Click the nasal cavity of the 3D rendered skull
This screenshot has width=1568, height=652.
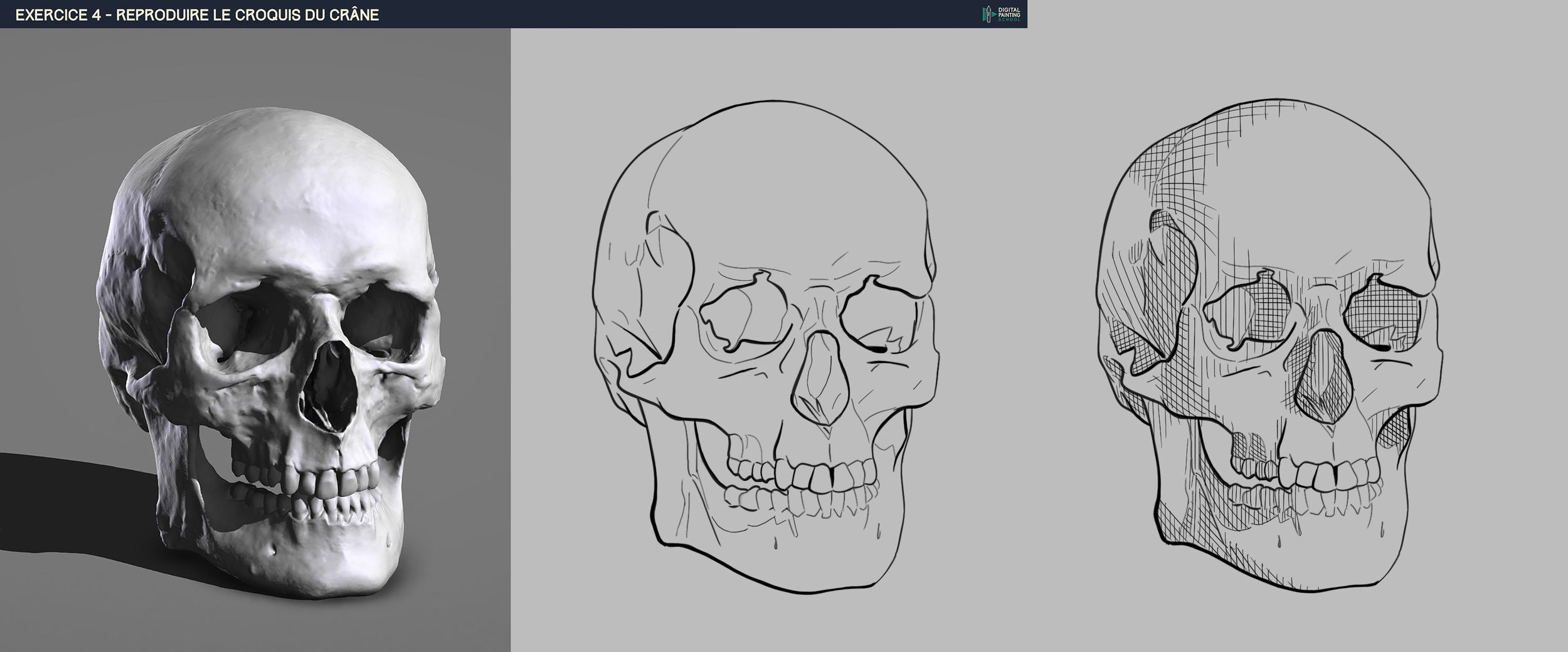click(x=331, y=382)
